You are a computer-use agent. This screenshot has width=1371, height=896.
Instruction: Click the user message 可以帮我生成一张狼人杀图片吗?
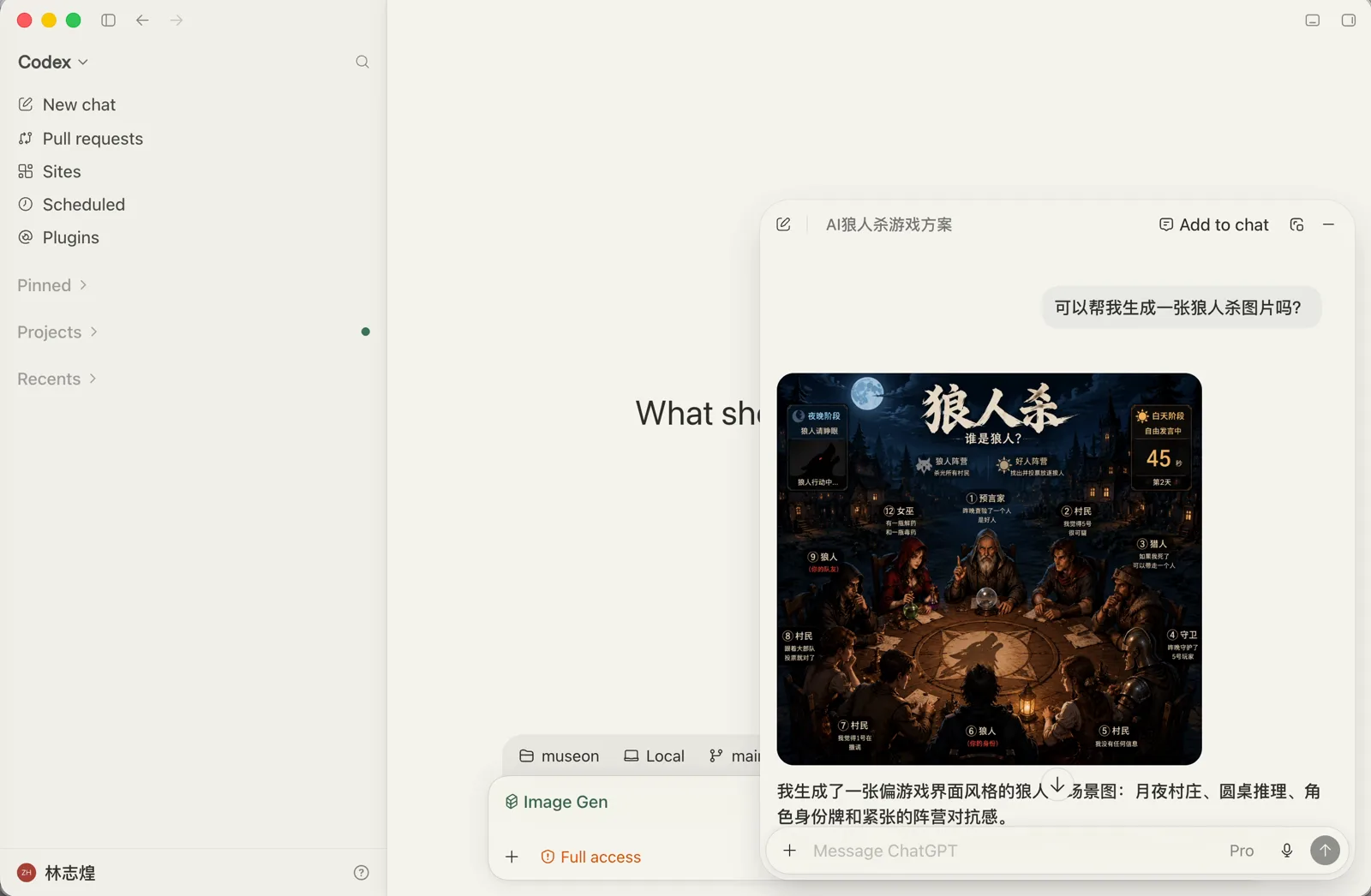click(1181, 308)
